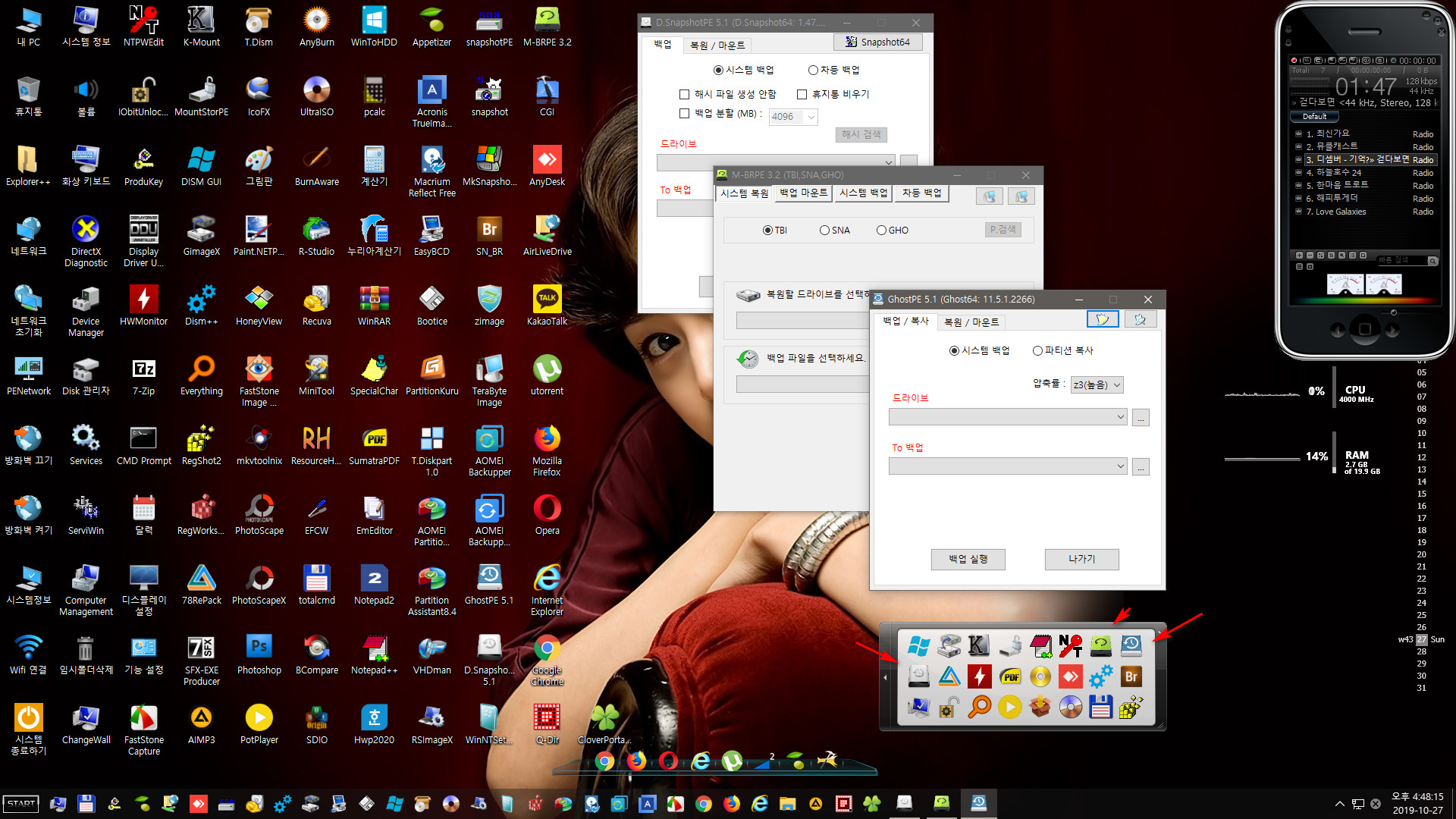Select GHO radio in M-BRPE window
This screenshot has width=1456, height=819.
(x=892, y=230)
